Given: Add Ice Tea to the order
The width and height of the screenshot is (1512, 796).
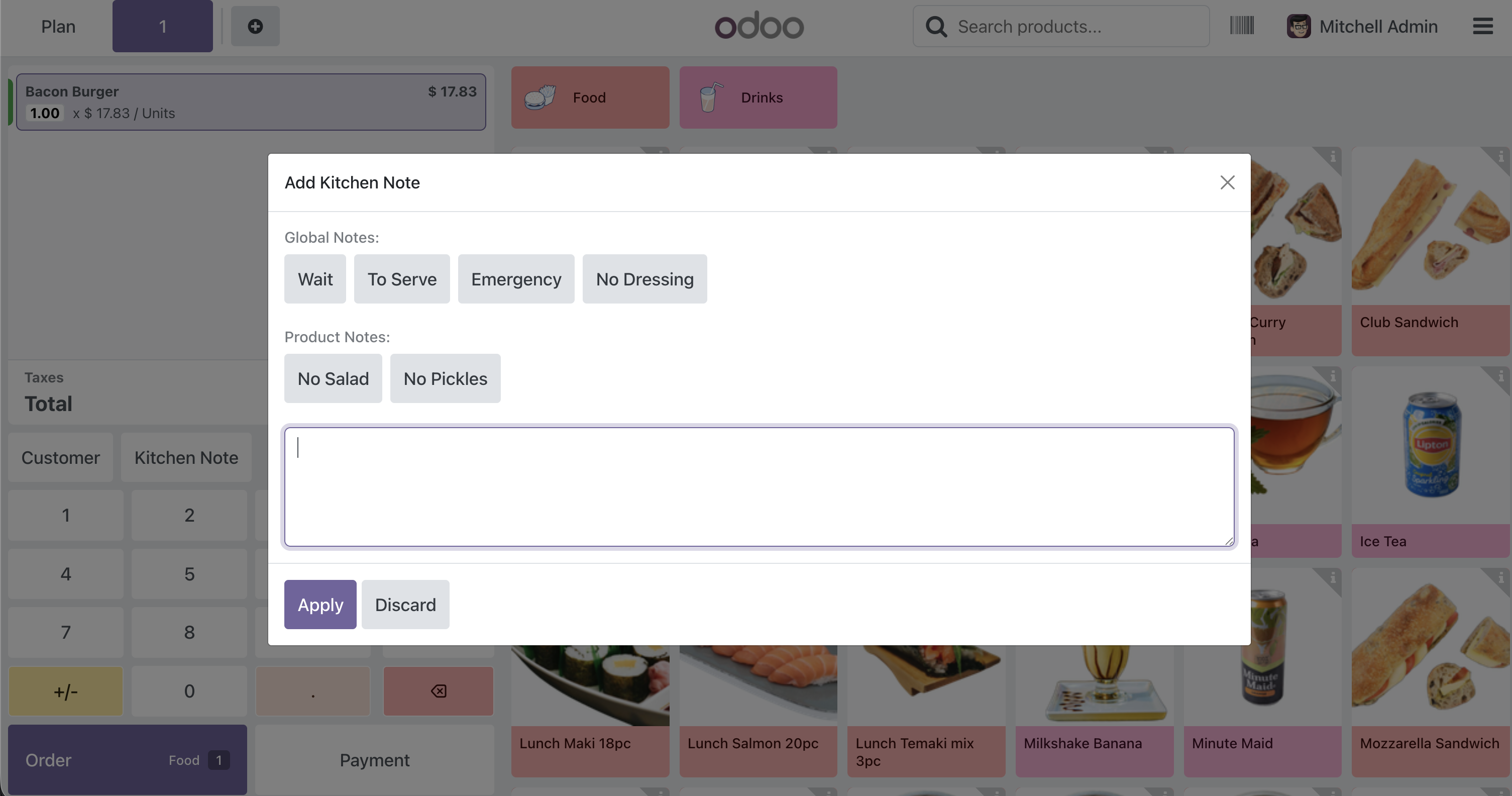Looking at the screenshot, I should tap(1431, 462).
